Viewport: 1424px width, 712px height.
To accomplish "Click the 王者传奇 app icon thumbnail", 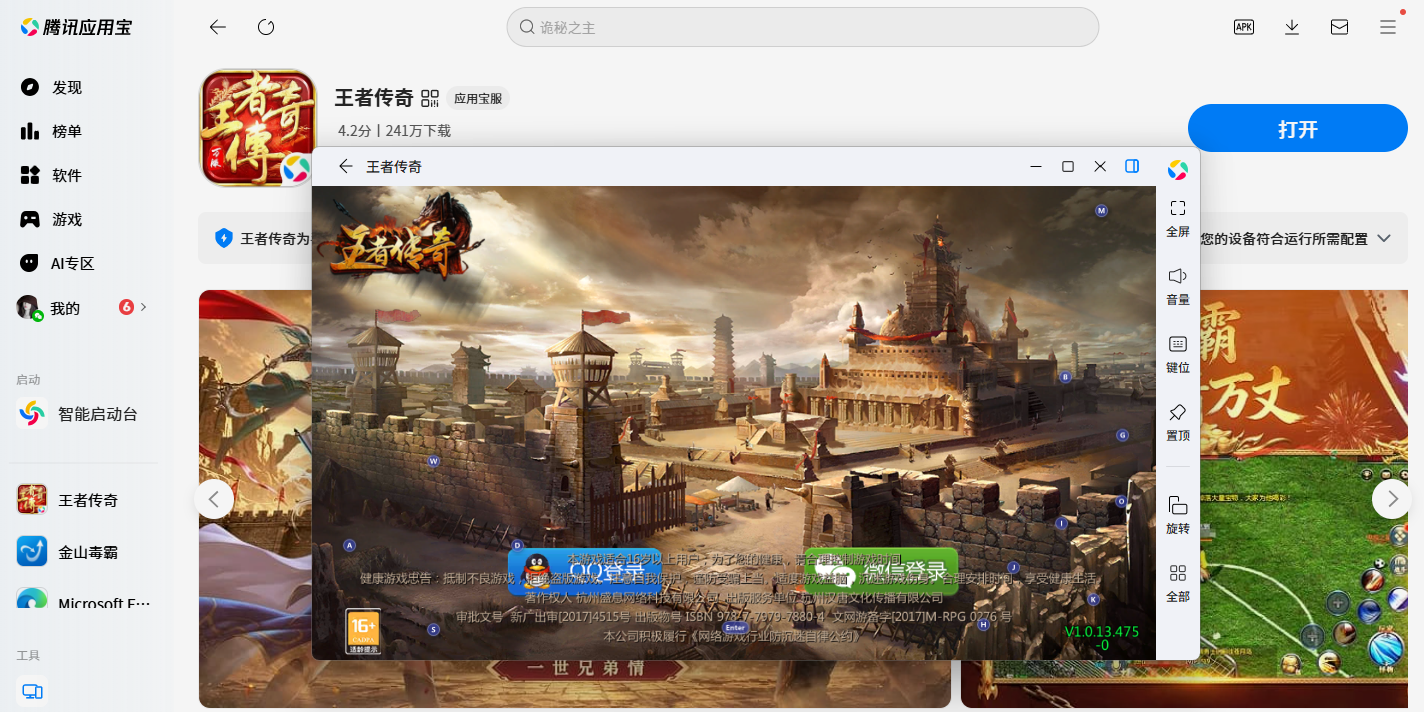I will click(x=258, y=127).
